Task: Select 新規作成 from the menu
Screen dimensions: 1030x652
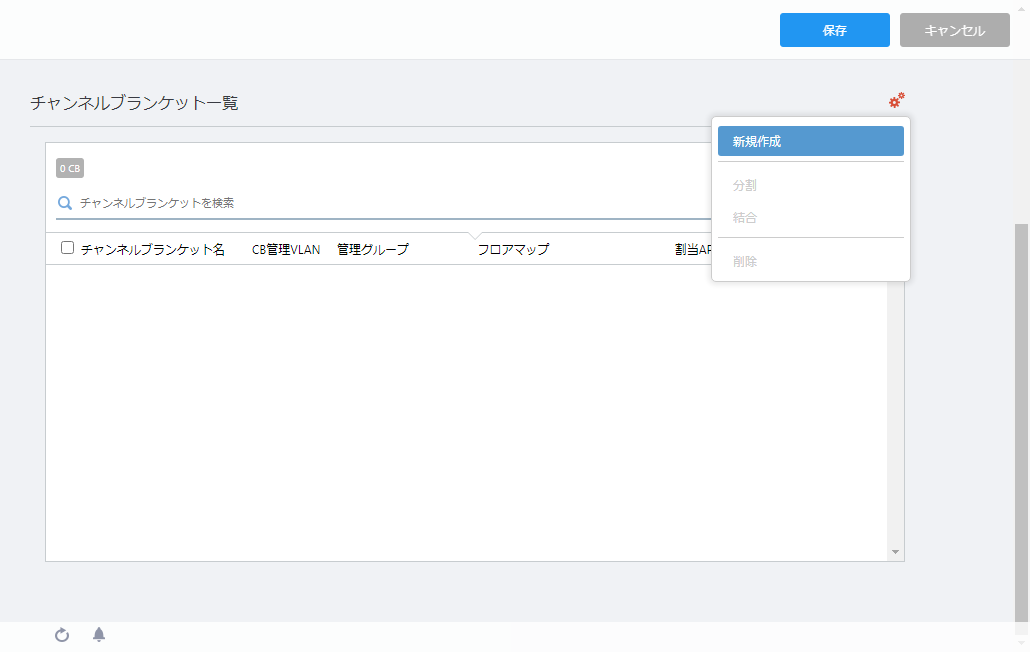Action: click(x=811, y=141)
